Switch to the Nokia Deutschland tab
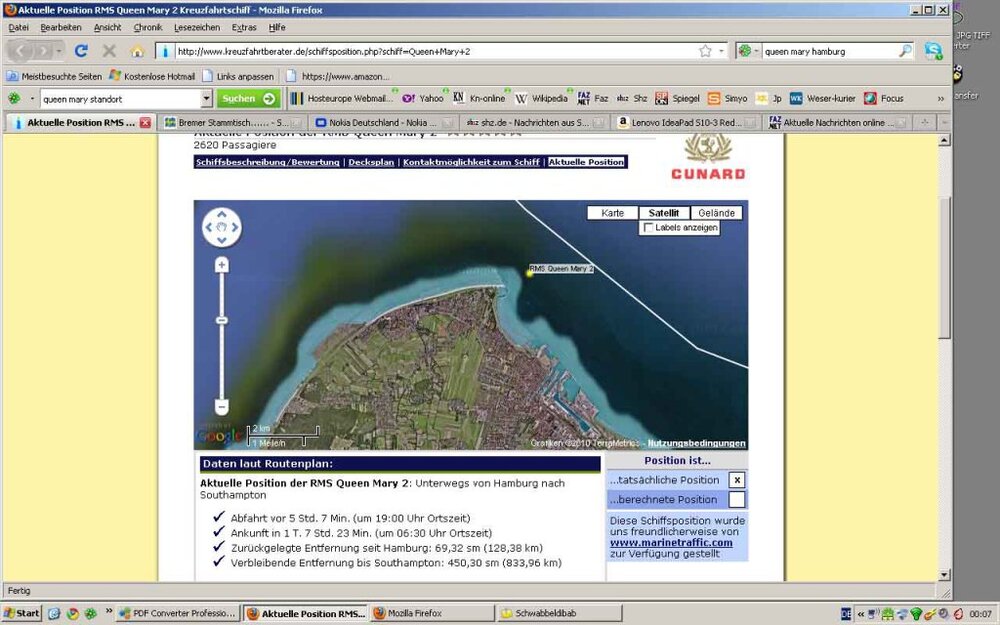The height and width of the screenshot is (625, 1000). pos(385,122)
